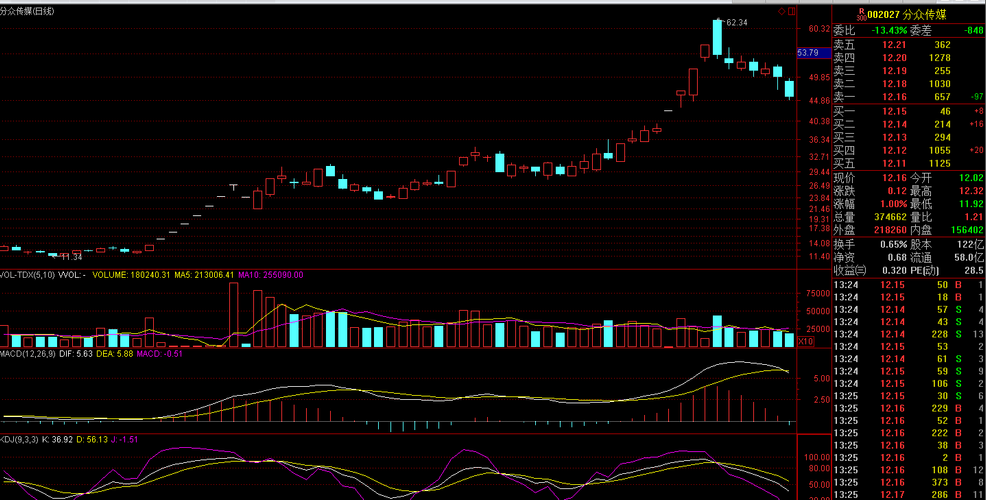Select the 13:25 tick priced 12.17
This screenshot has height=500, width=986.
pos(908,494)
